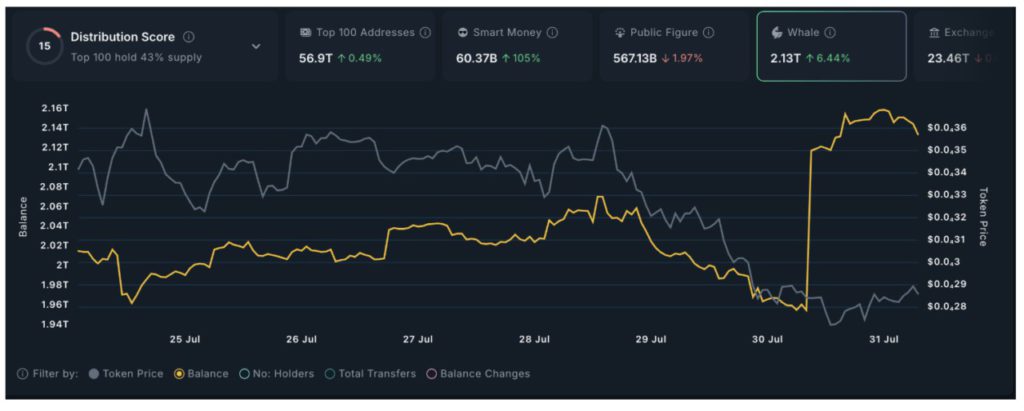The height and width of the screenshot is (411, 1024).
Task: Click info icon beside Filter by
Action: (22, 374)
